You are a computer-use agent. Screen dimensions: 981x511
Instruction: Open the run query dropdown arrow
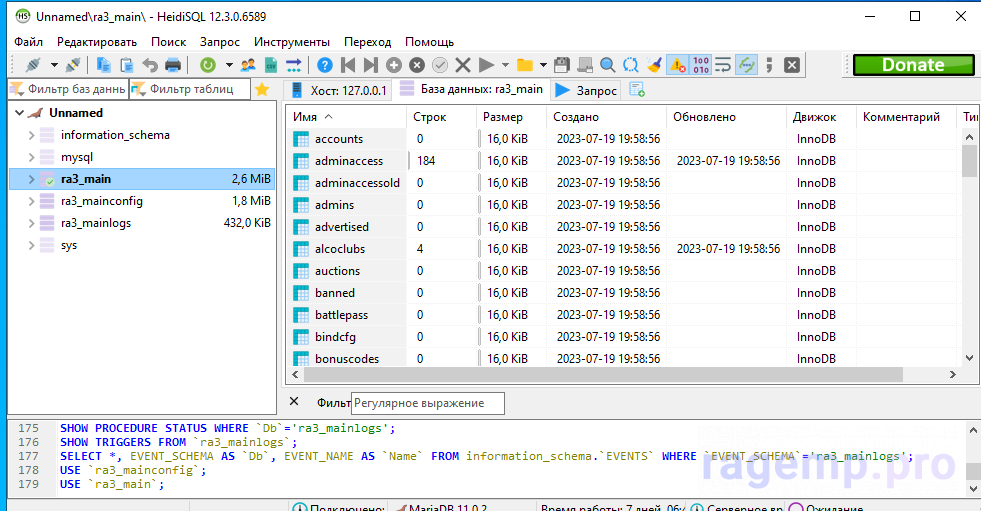[x=505, y=65]
